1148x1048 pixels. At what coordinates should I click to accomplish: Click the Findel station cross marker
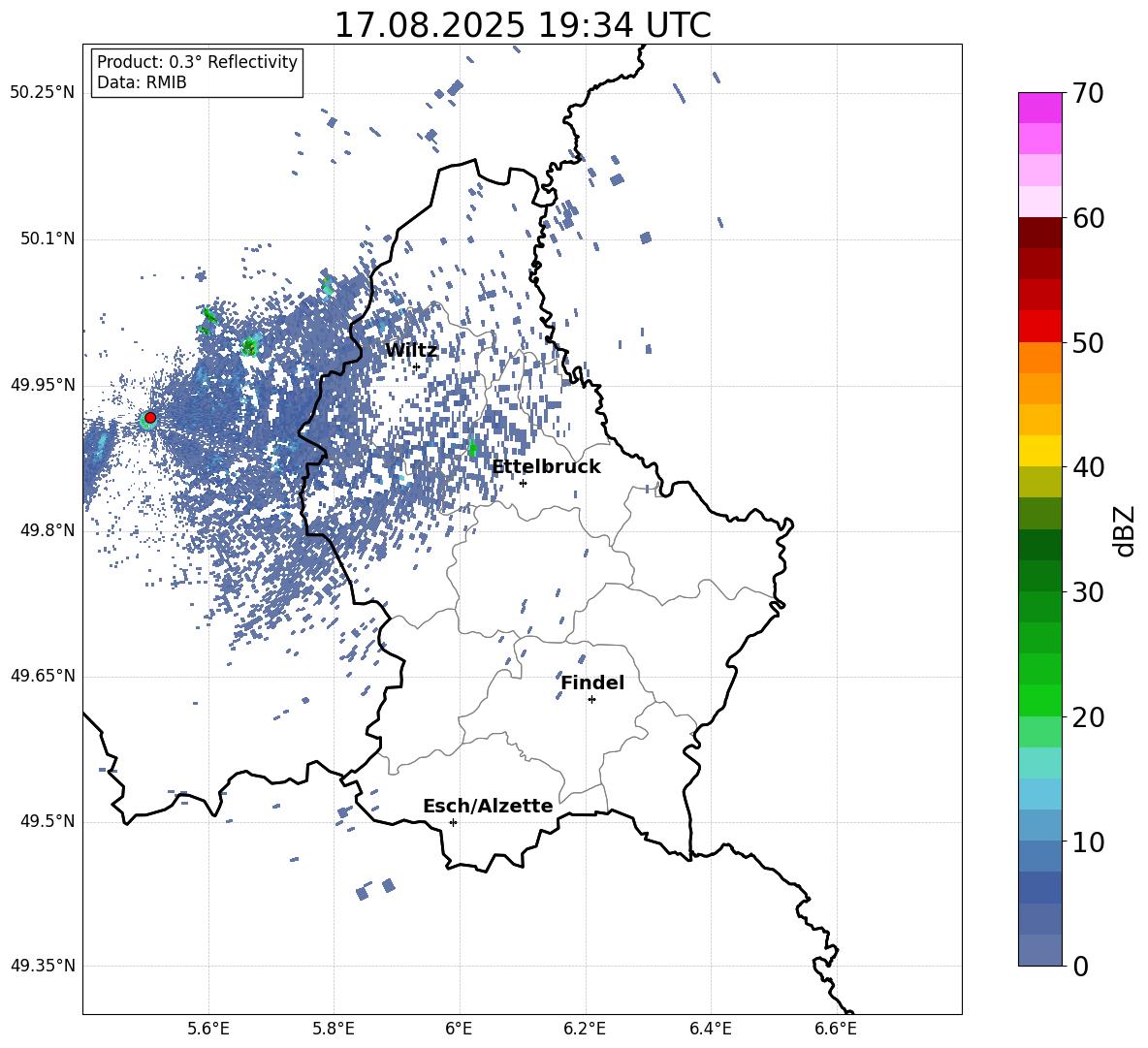[x=591, y=700]
